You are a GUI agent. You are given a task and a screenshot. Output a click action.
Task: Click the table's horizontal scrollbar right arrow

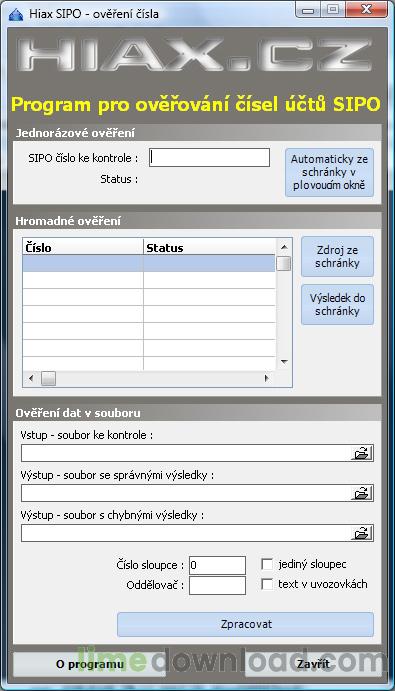267,378
